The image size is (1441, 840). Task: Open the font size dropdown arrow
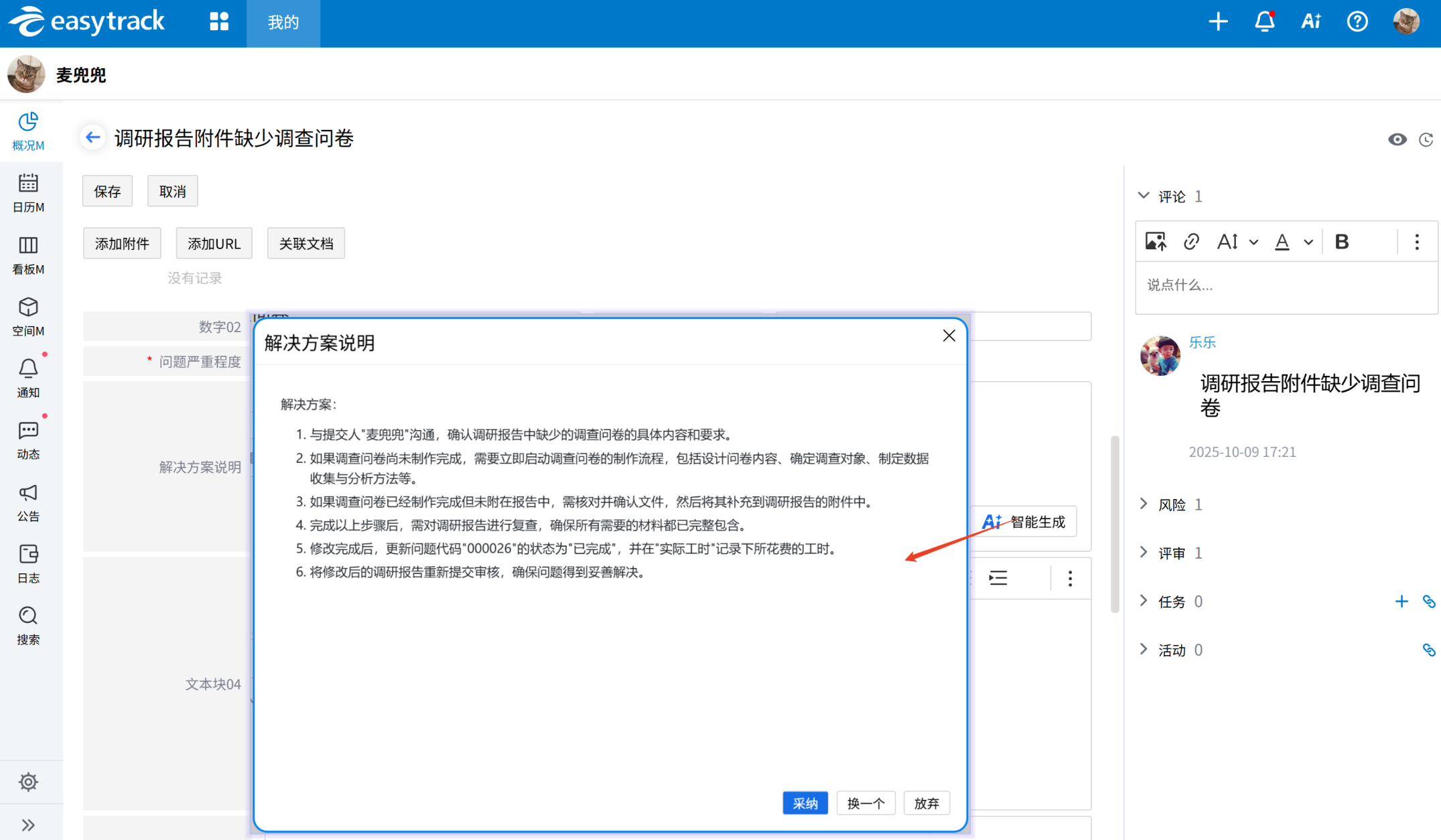[x=1253, y=242]
